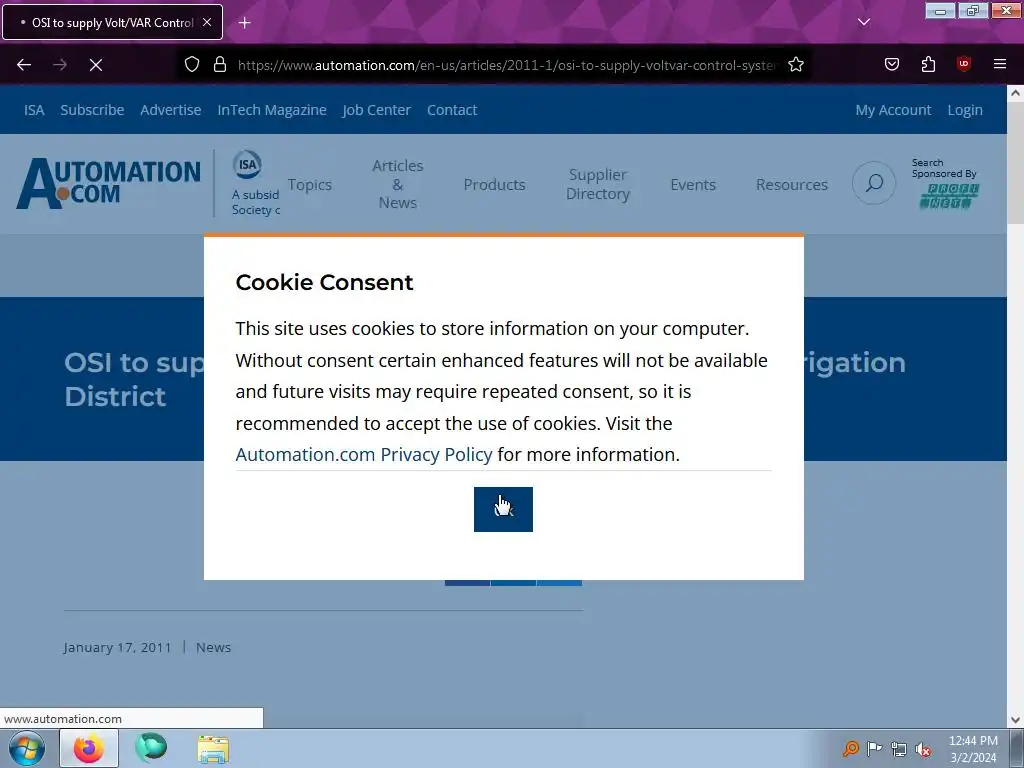Viewport: 1024px width, 768px height.
Task: Accept cookies with the blue button
Action: (x=503, y=509)
